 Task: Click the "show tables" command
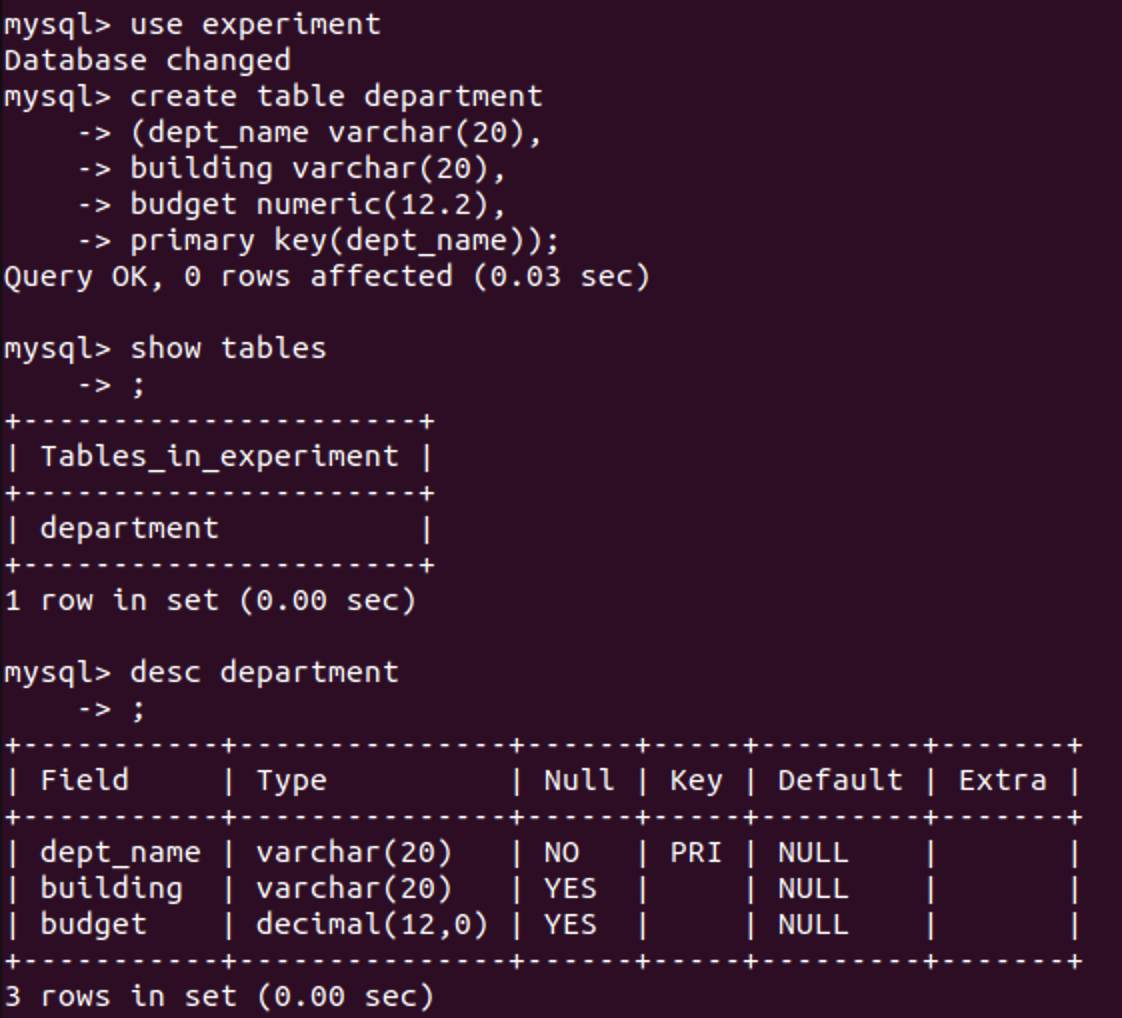228,348
